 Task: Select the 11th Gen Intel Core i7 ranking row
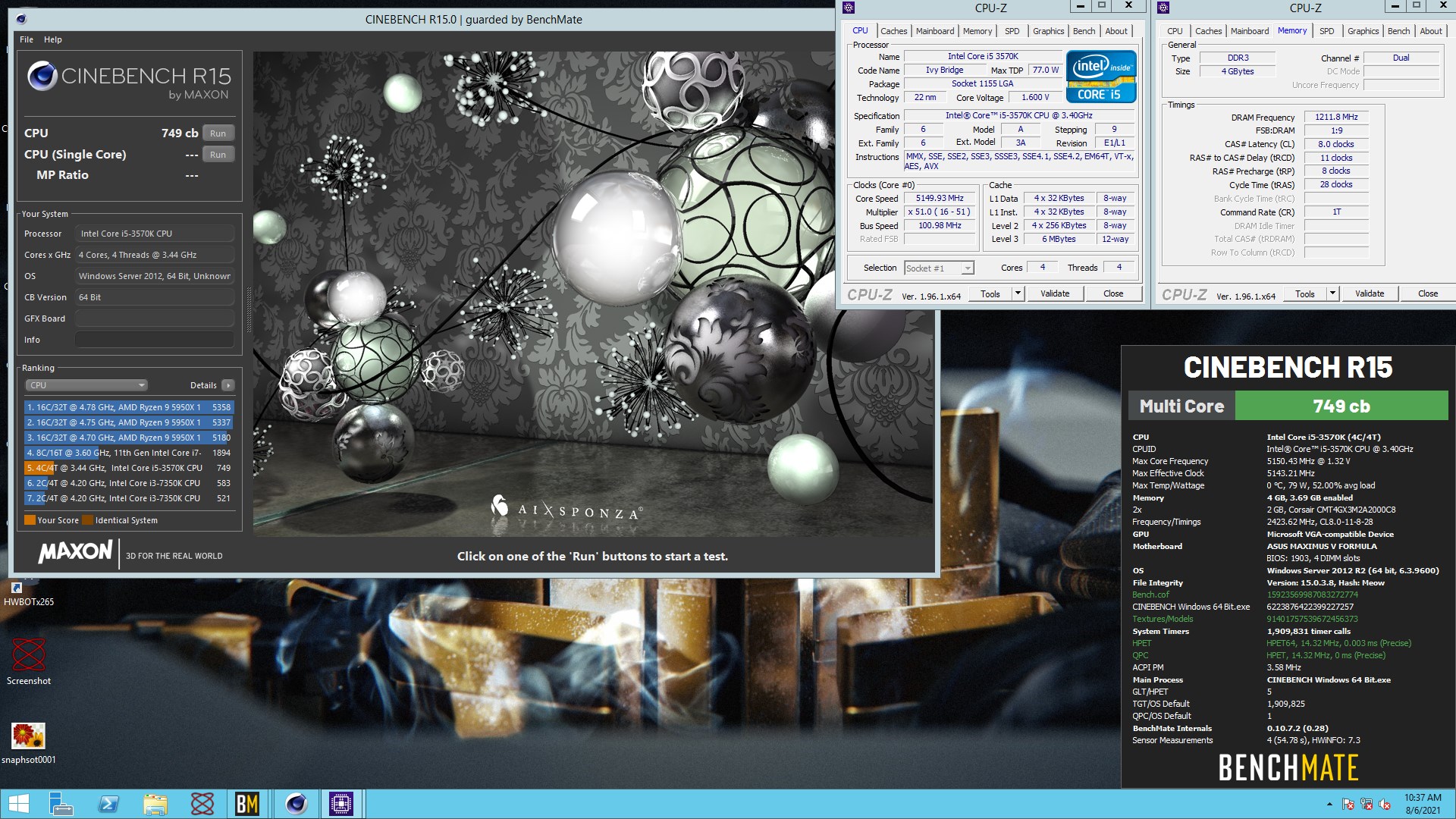128,453
